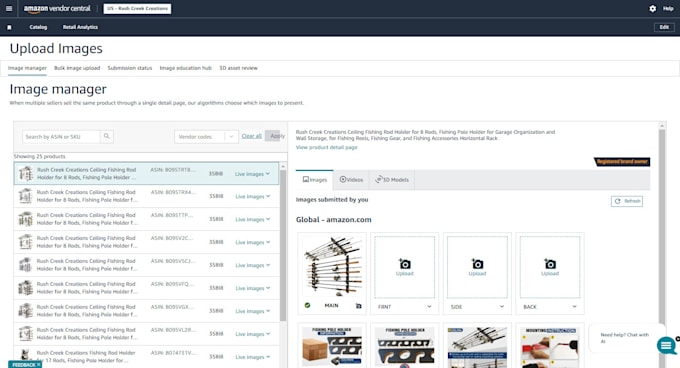The height and width of the screenshot is (368, 680).
Task: Open the 3D asset review tab
Action: tap(239, 68)
